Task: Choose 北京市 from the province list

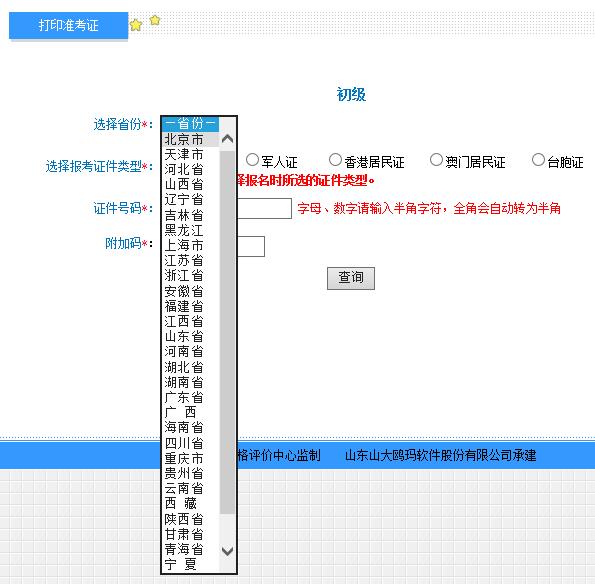Action: click(x=191, y=139)
